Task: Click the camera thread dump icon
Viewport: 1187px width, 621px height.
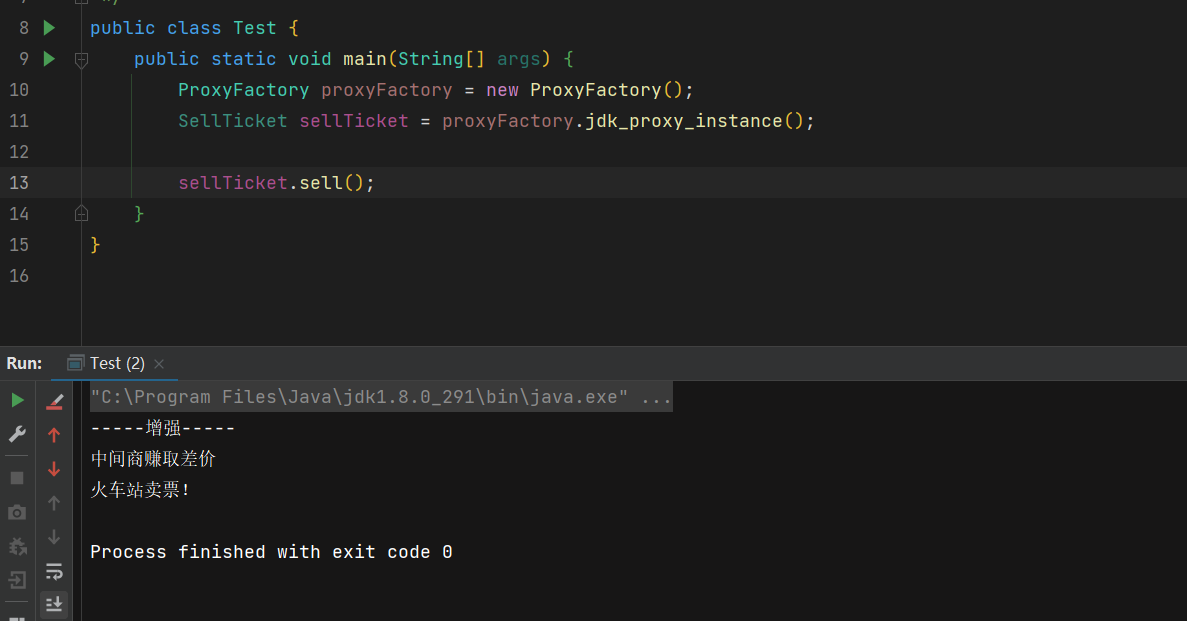Action: (17, 512)
